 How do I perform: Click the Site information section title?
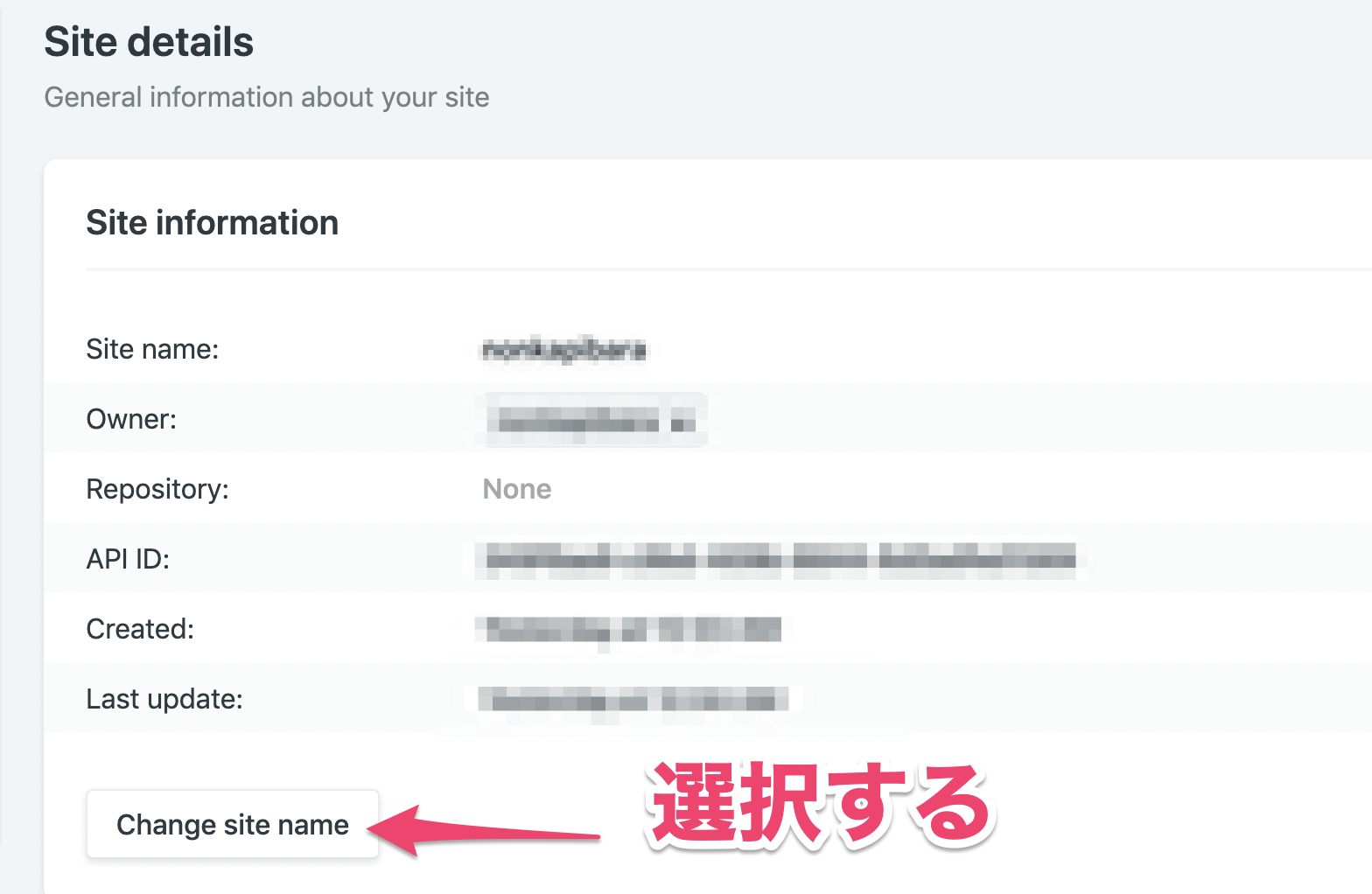212,223
